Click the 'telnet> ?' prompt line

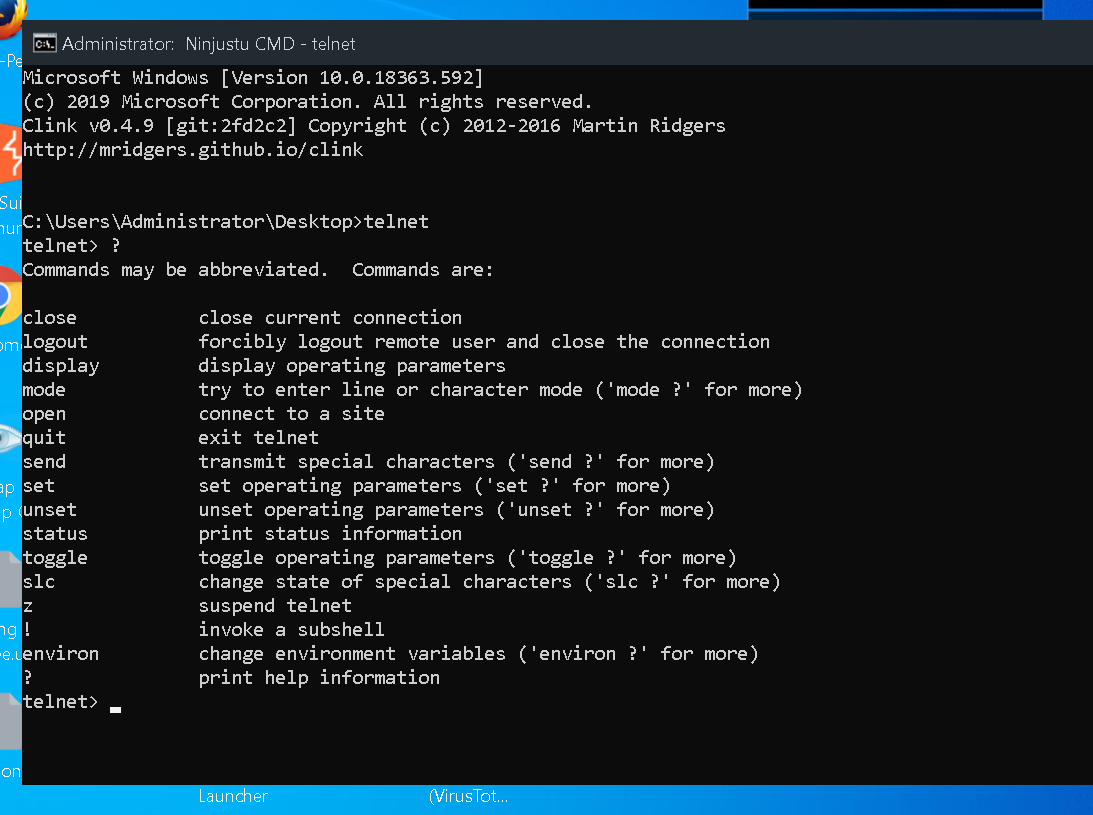[x=71, y=245]
